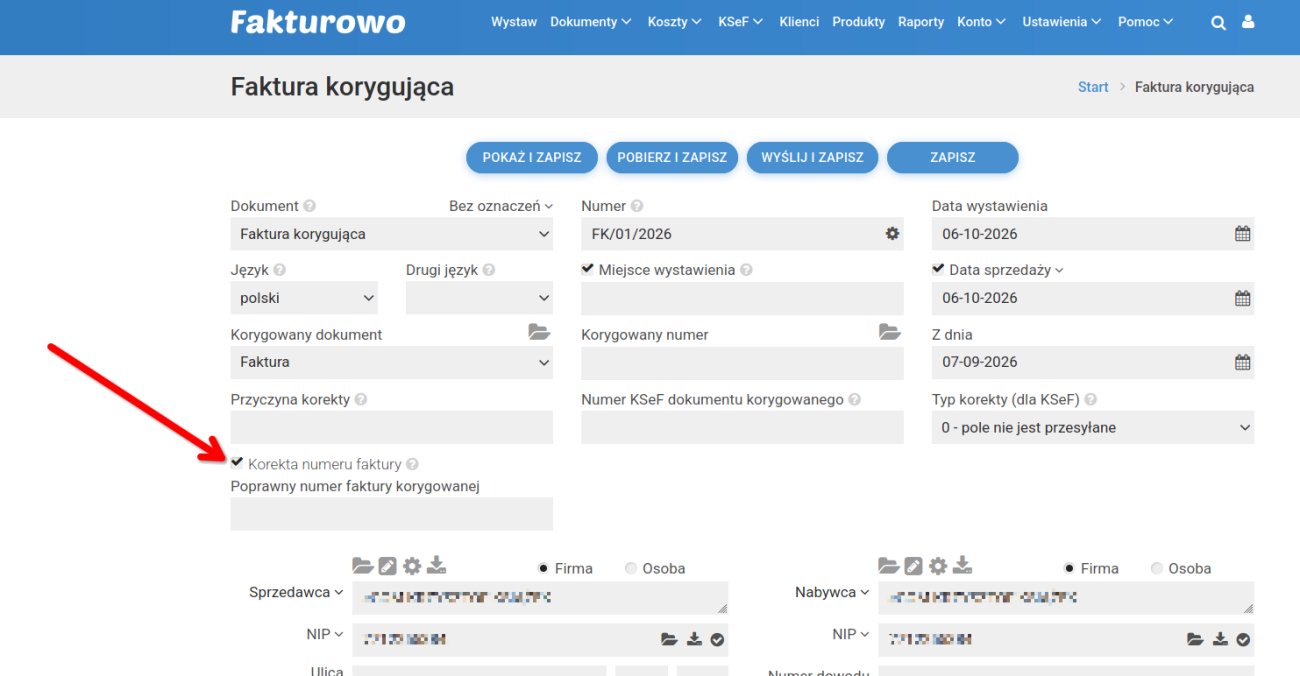Click Przyczyna korekty input field
Viewport: 1300px width, 676px height.
pyautogui.click(x=392, y=427)
